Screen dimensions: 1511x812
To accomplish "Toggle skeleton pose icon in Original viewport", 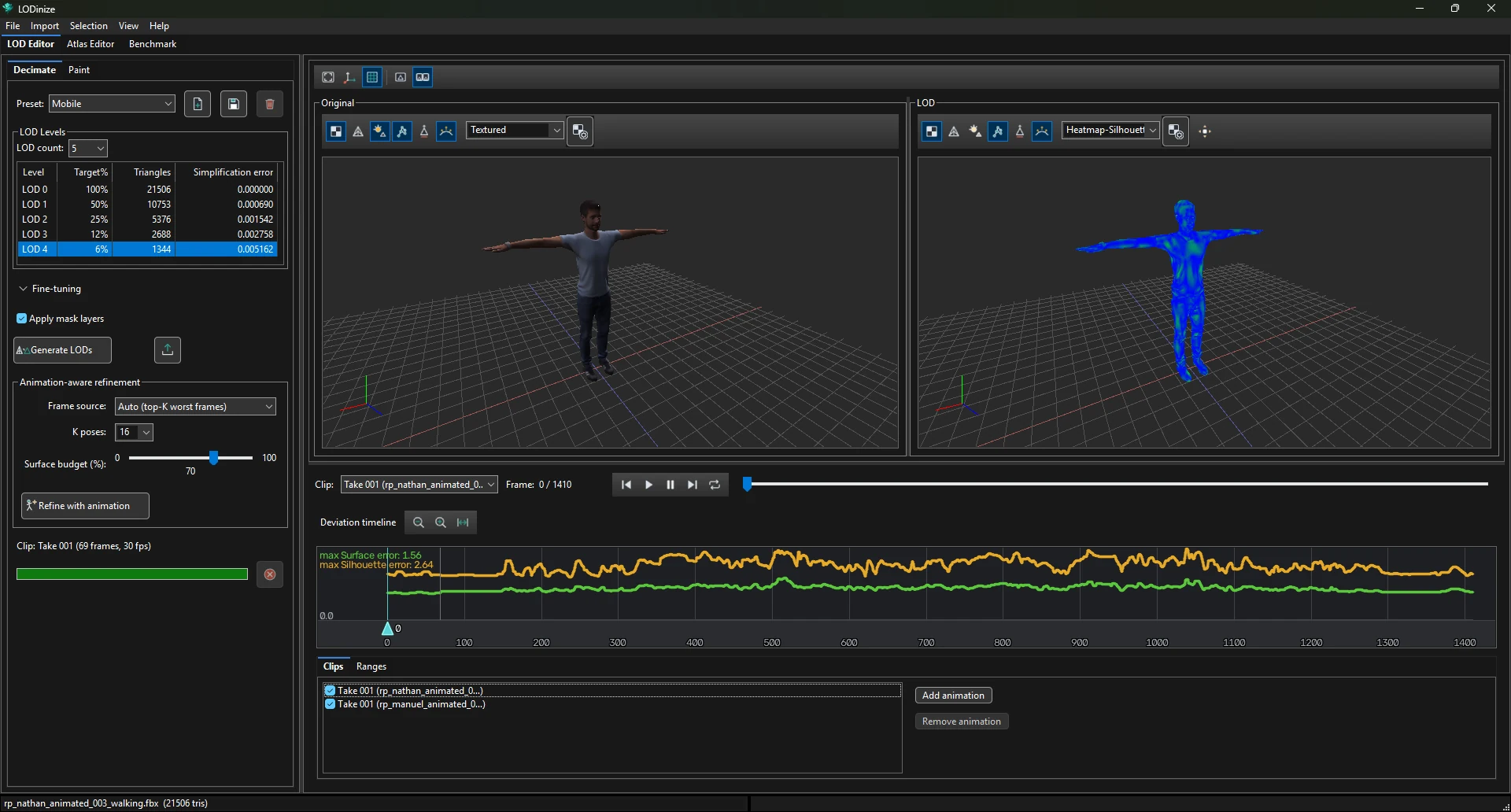I will coord(402,131).
